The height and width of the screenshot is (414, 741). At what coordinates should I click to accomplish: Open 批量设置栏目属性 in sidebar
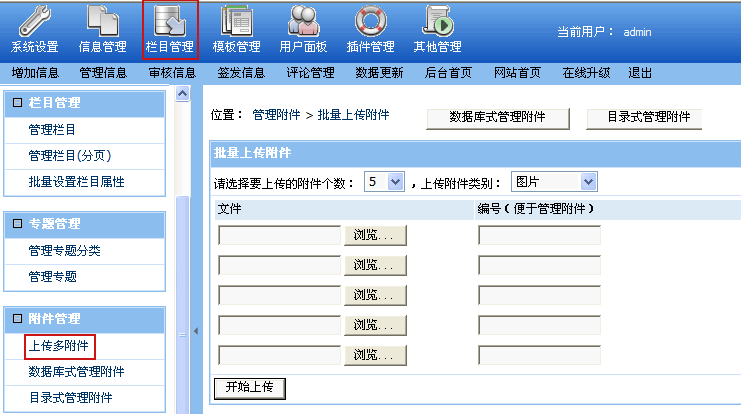coord(76,182)
